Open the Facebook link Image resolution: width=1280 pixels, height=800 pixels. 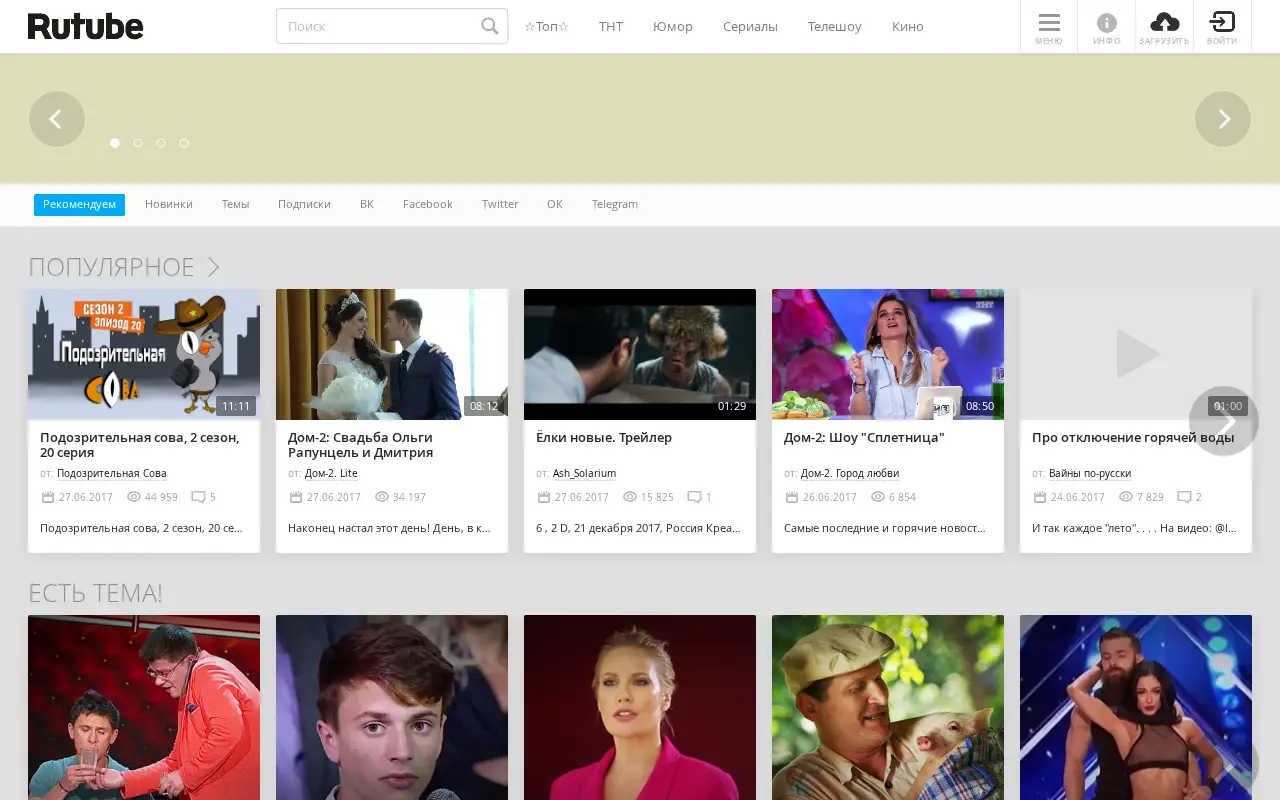(x=428, y=204)
